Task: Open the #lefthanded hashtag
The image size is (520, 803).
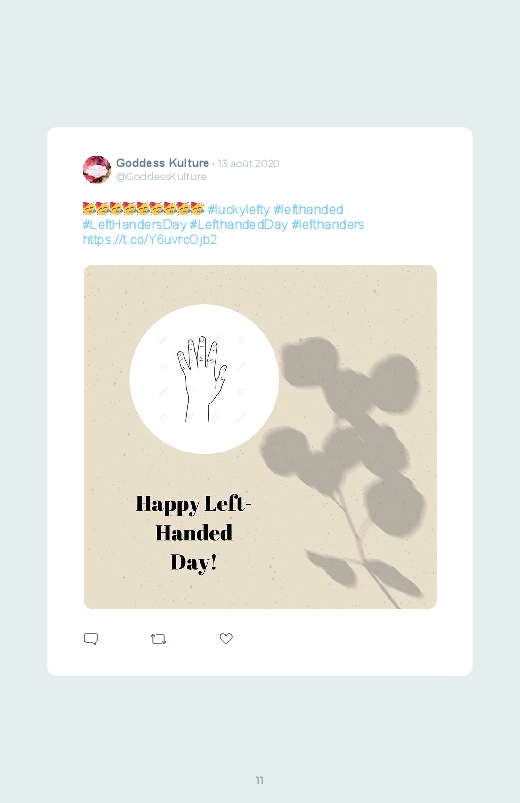Action: (308, 209)
